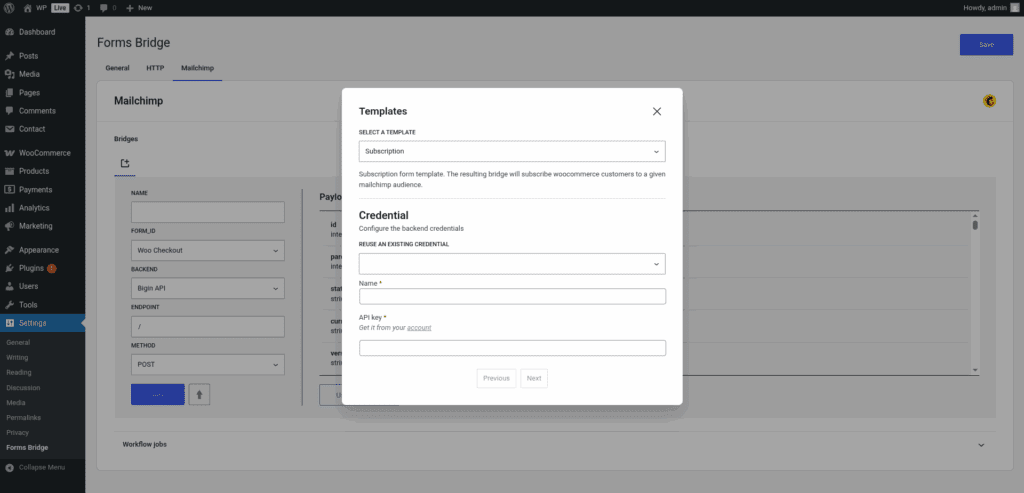
Task: Open Reuse an Existing Credential dropdown
Action: [x=512, y=264]
